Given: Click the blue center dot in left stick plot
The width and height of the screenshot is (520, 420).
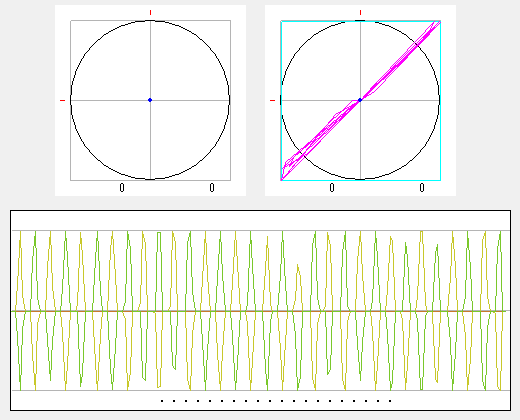Looking at the screenshot, I should click(x=150, y=100).
